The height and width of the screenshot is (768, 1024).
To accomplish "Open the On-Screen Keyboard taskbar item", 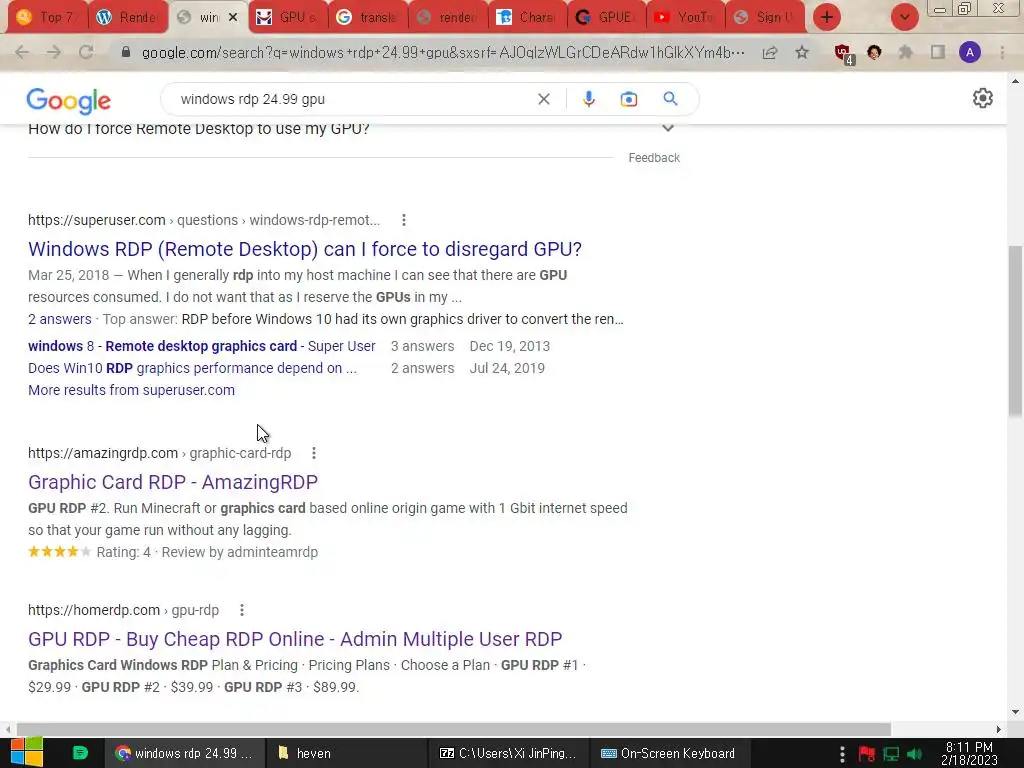I will tap(668, 753).
